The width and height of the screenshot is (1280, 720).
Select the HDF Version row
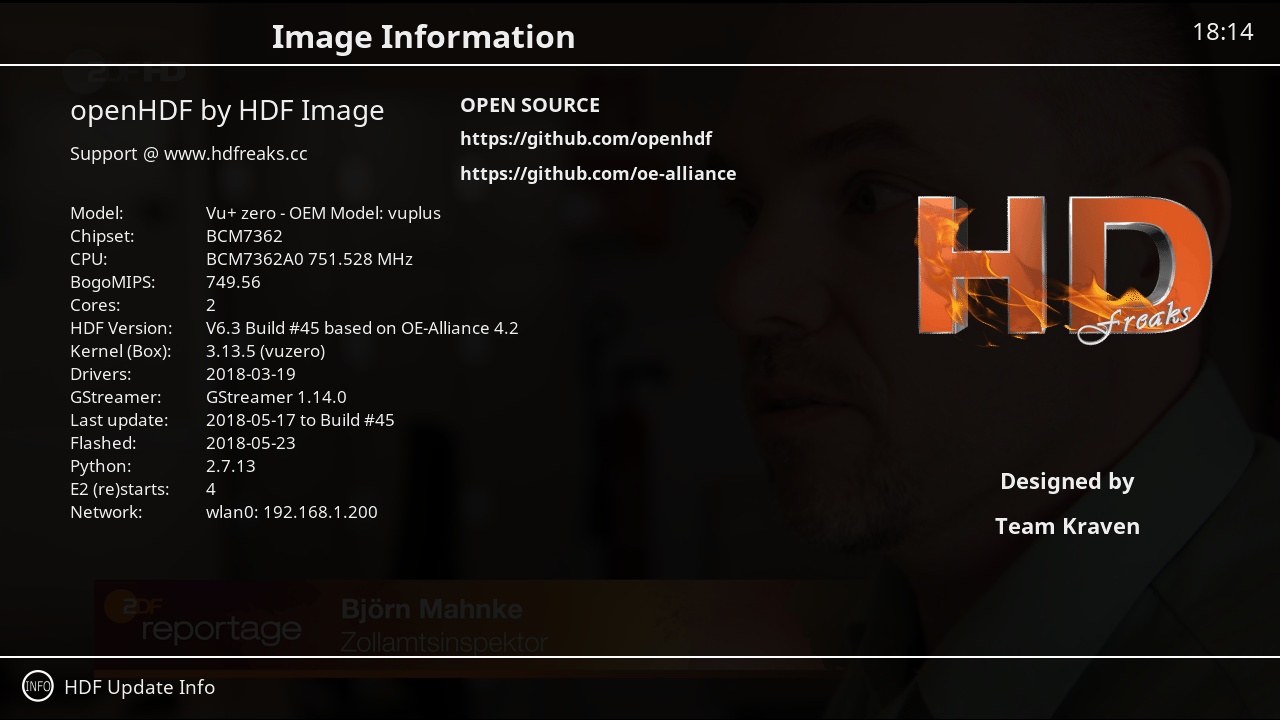[x=294, y=328]
